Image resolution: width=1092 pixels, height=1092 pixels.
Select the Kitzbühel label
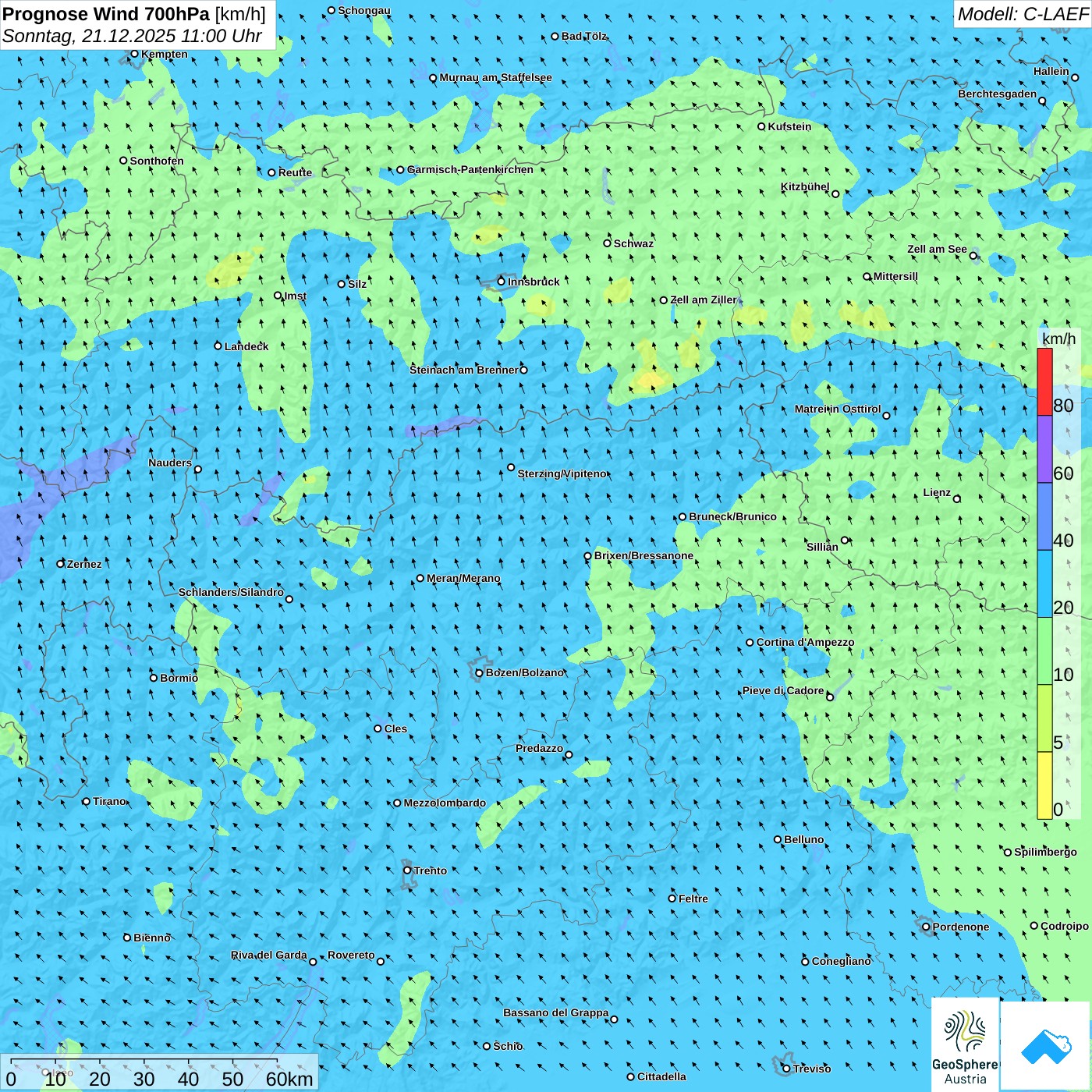805,187
